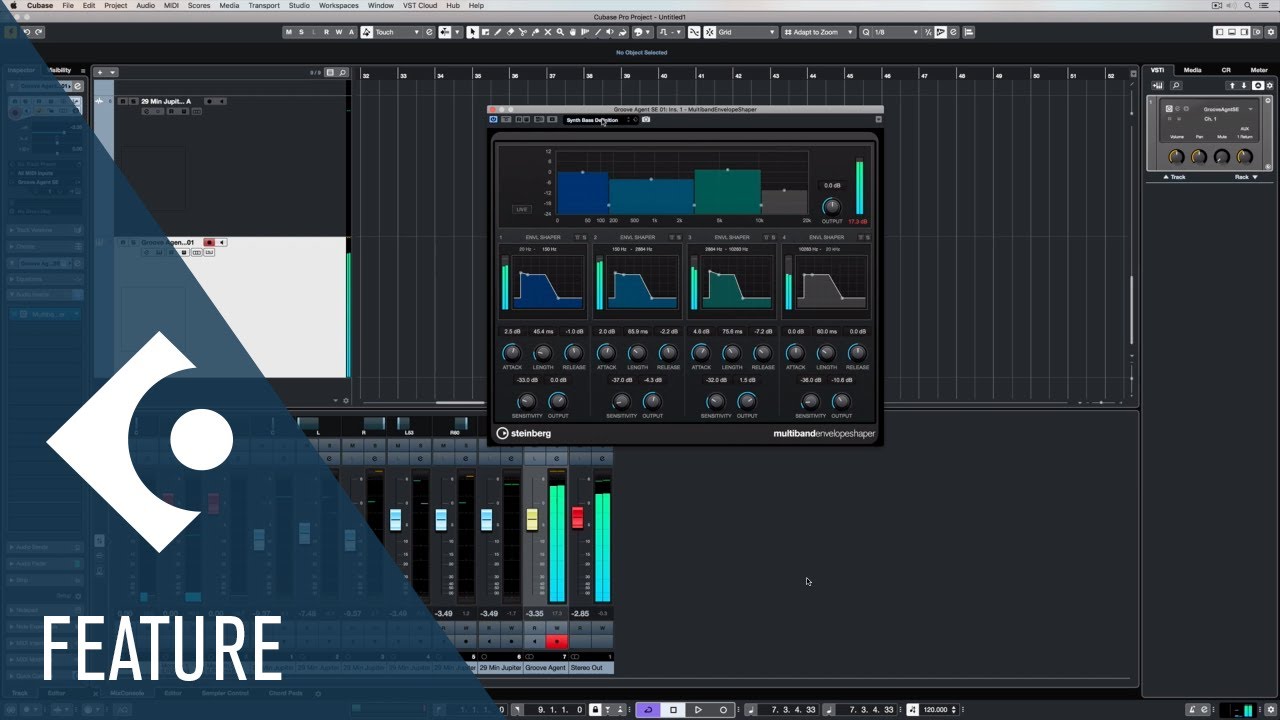Image resolution: width=1280 pixels, height=720 pixels.
Task: Toggle plugin power bypass button
Action: coord(493,120)
